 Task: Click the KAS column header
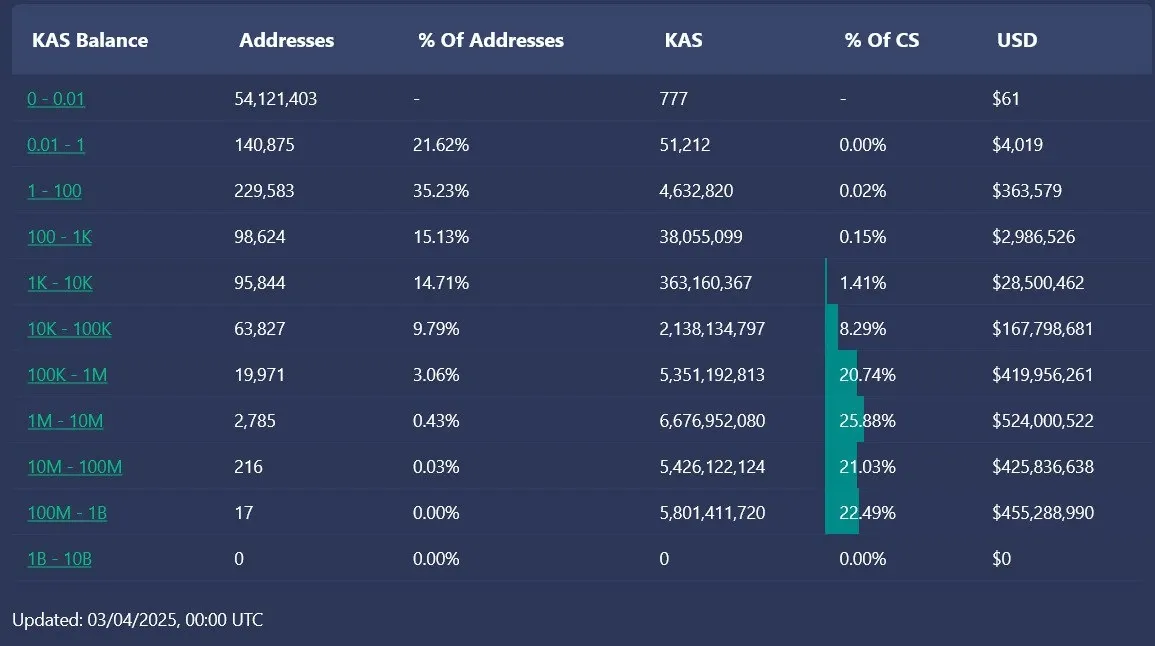684,41
